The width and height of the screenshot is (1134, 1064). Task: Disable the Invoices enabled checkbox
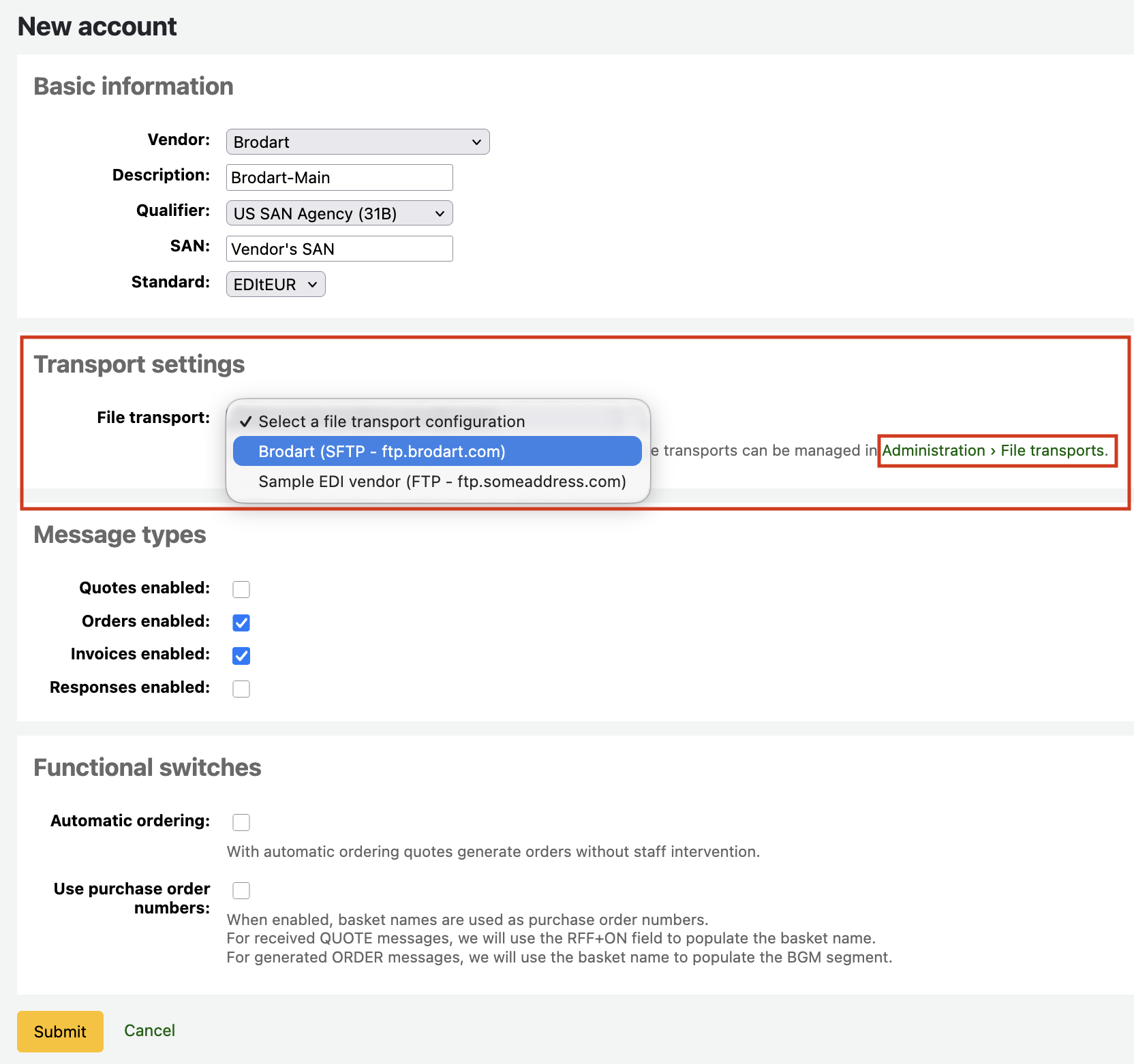point(241,655)
